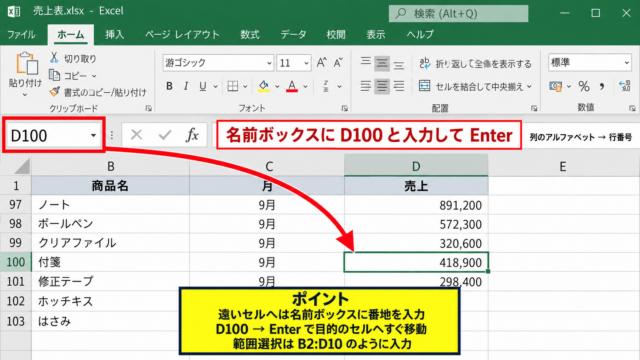
Task: Click the accounting number format icon
Action: pos(556,86)
